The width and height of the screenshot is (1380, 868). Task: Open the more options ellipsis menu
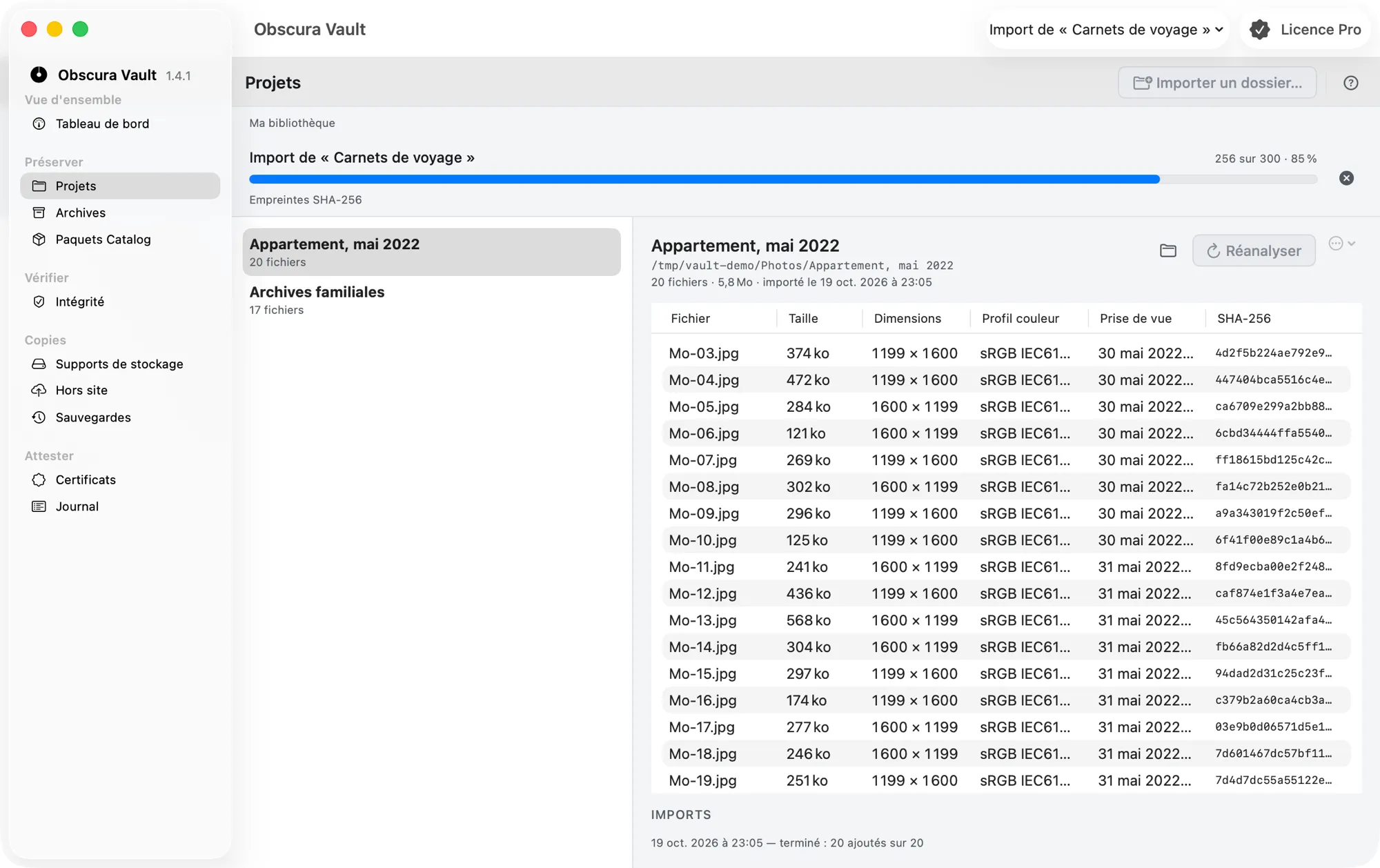[x=1341, y=243]
